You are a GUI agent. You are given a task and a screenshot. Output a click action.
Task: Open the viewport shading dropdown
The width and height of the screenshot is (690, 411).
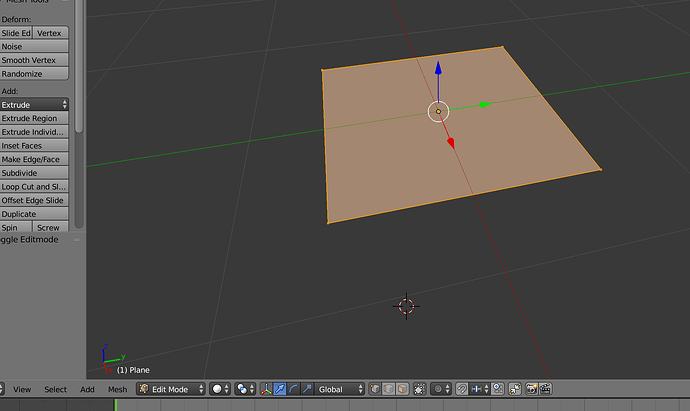pyautogui.click(x=220, y=389)
